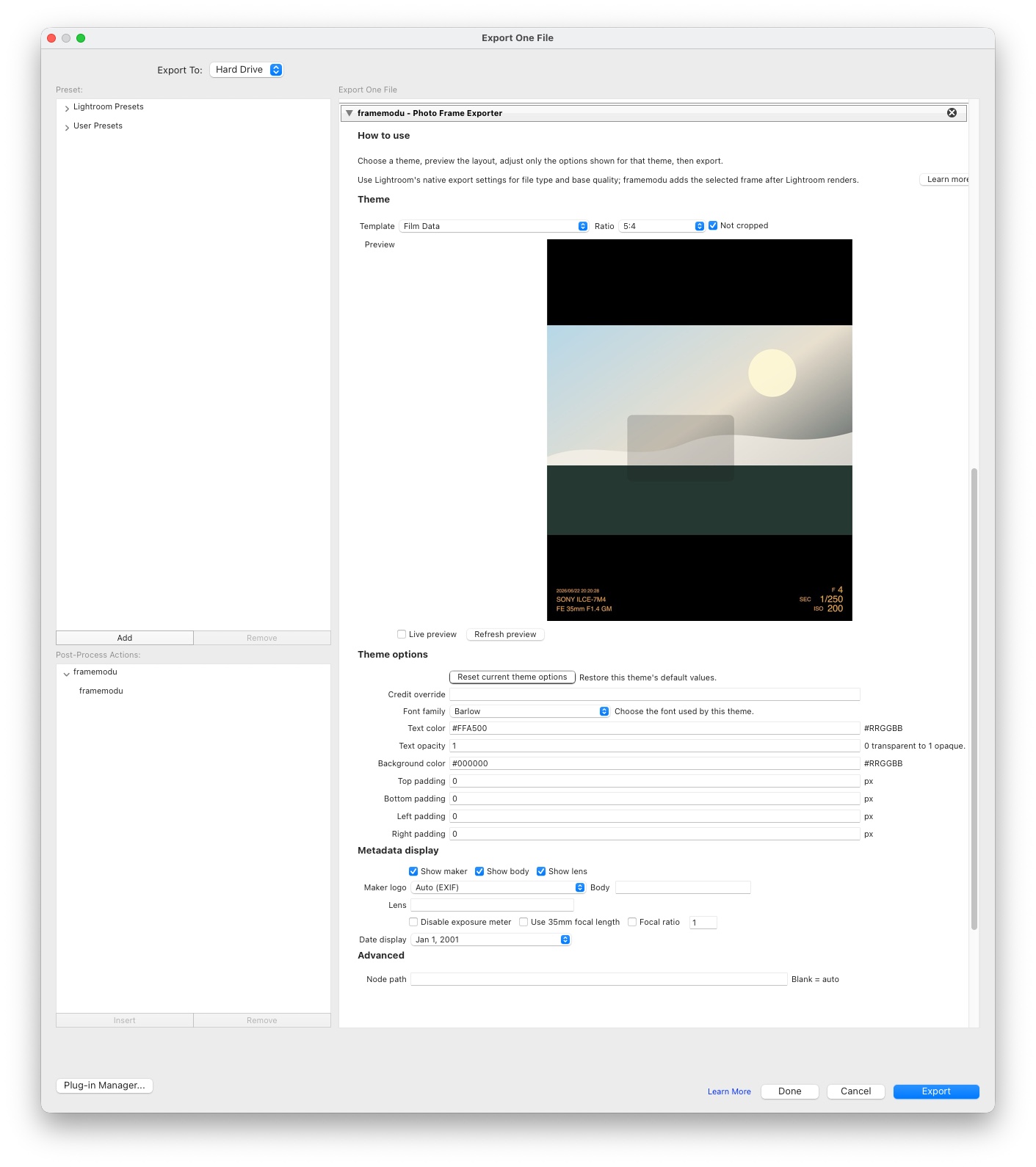Click the Bottom padding input field

point(654,799)
